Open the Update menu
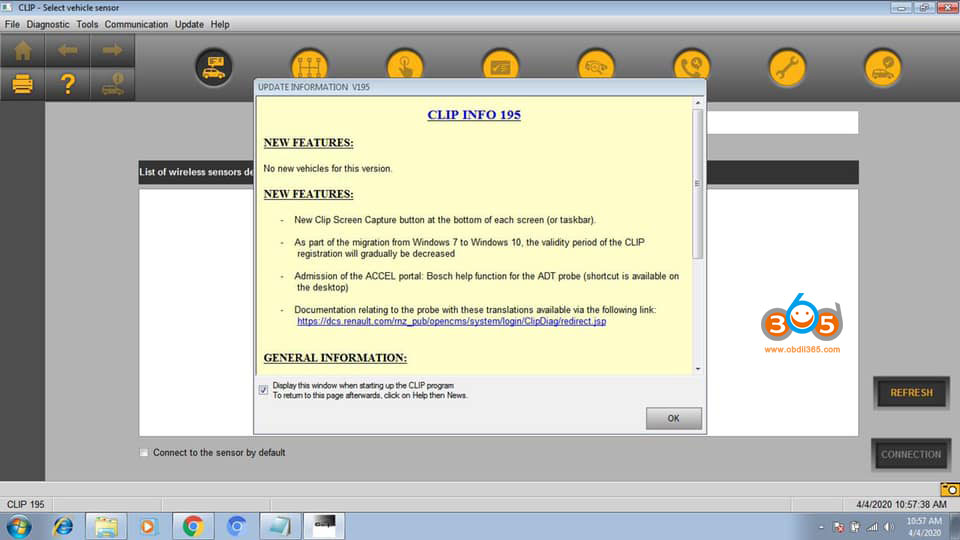The image size is (960, 540). (x=189, y=24)
